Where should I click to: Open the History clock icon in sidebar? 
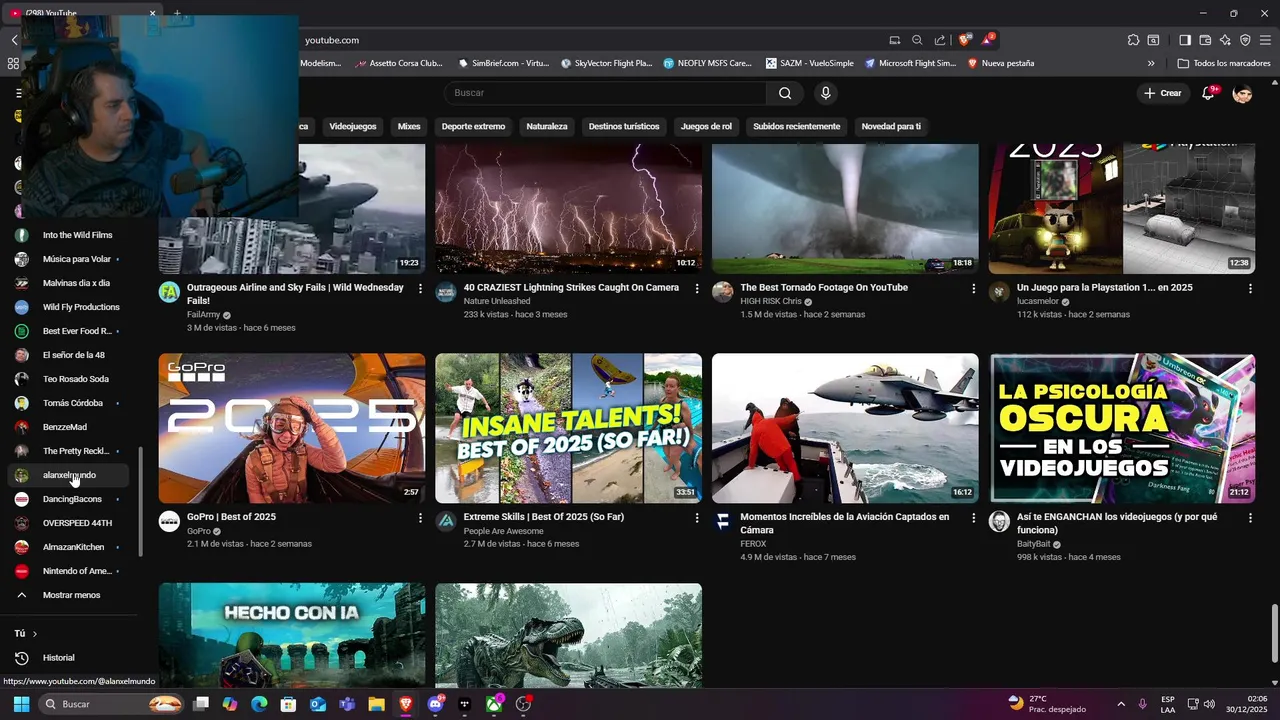[21, 658]
